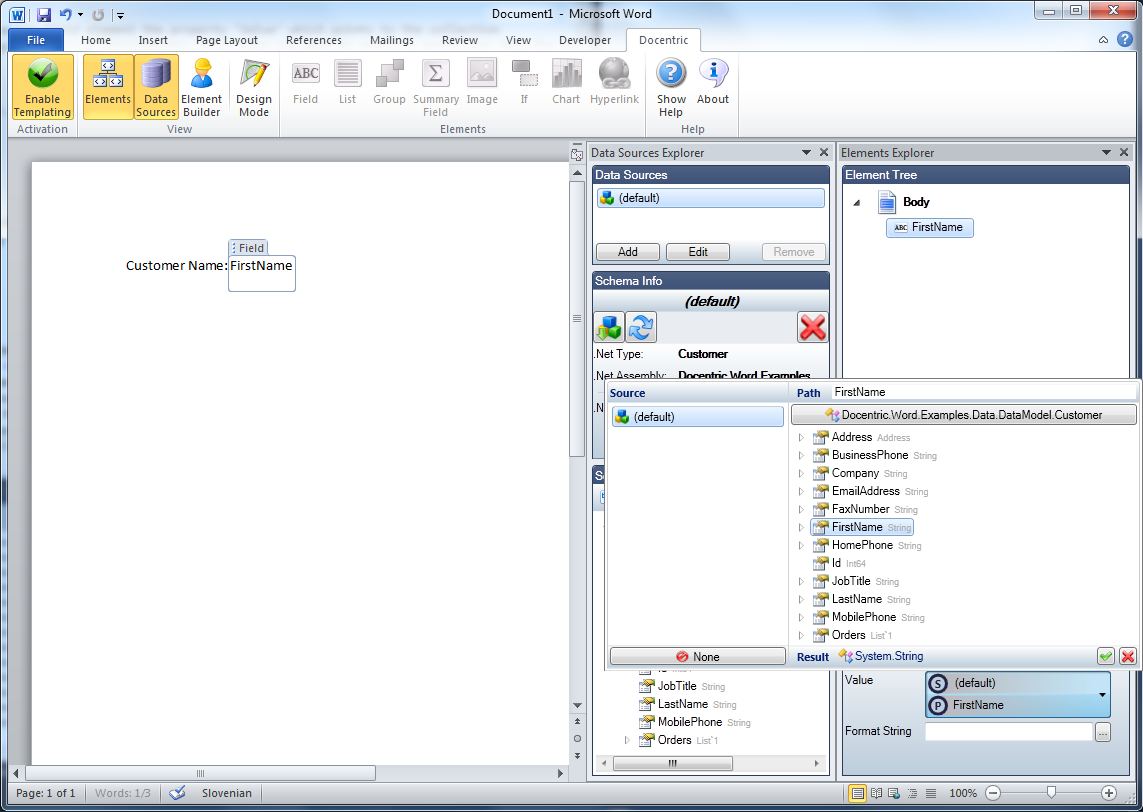Insert an Image element

[482, 82]
